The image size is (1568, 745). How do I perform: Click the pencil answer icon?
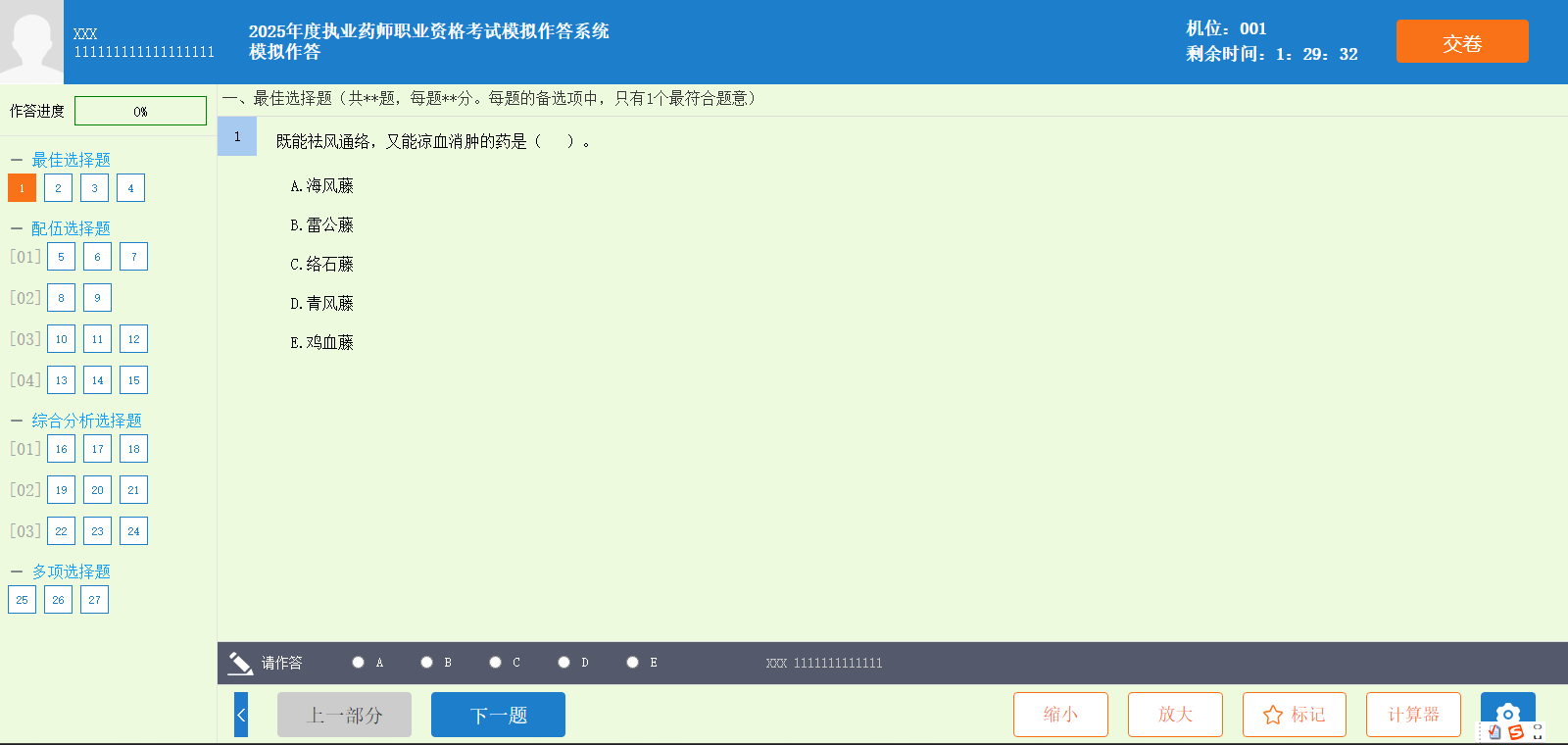coord(240,664)
